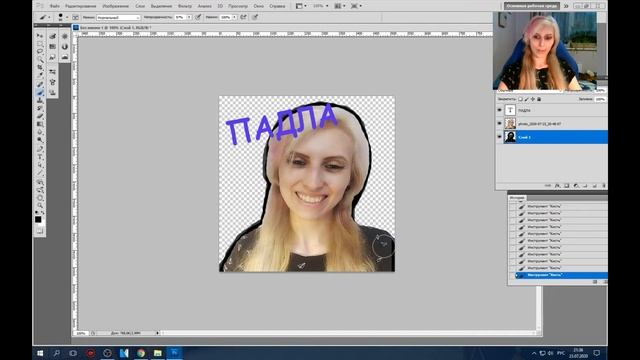Image resolution: width=640 pixels, height=360 pixels.
Task: Open Chrome from the taskbar
Action: click(141, 353)
